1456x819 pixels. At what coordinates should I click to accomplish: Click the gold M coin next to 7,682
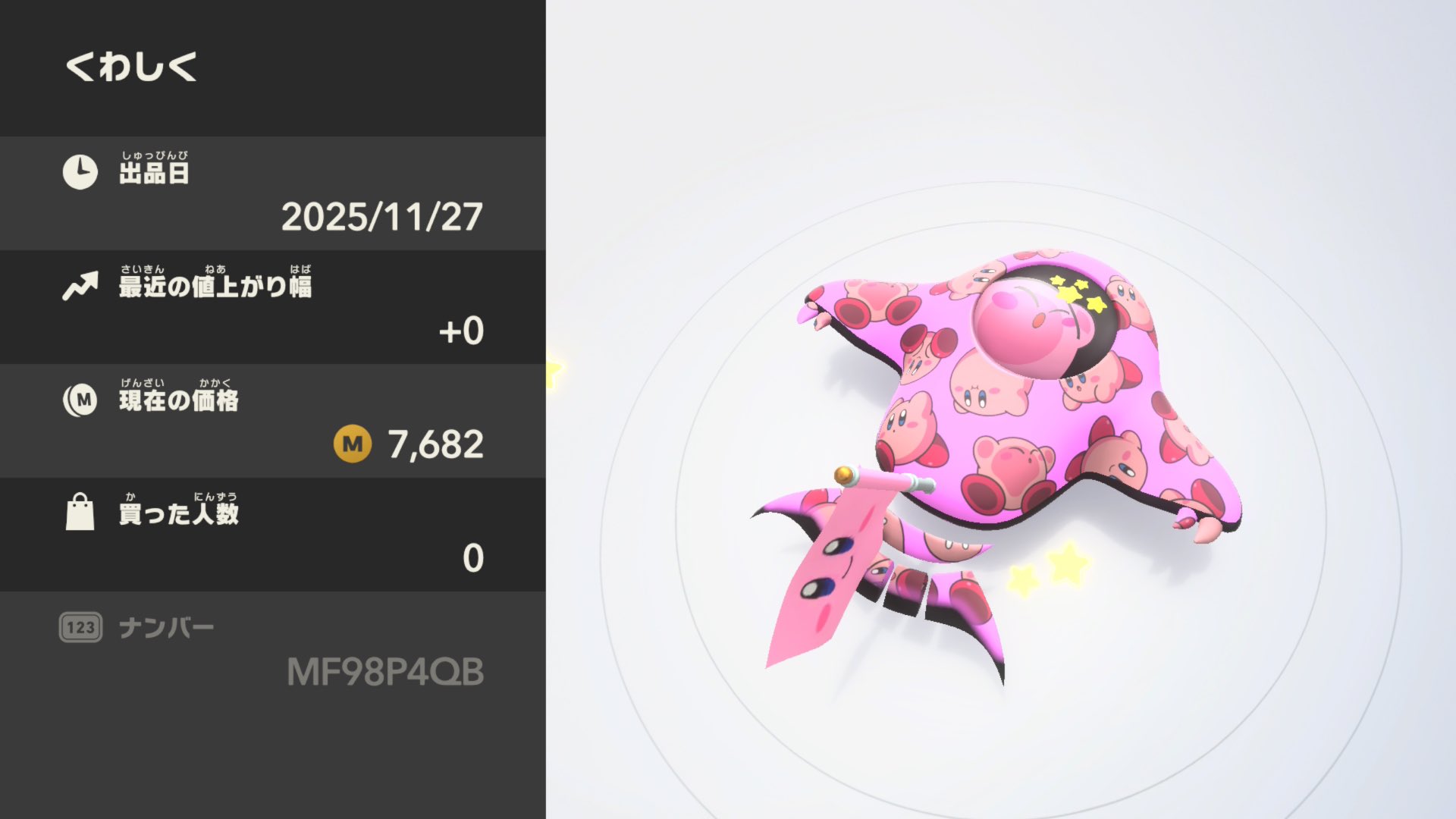coord(353,444)
